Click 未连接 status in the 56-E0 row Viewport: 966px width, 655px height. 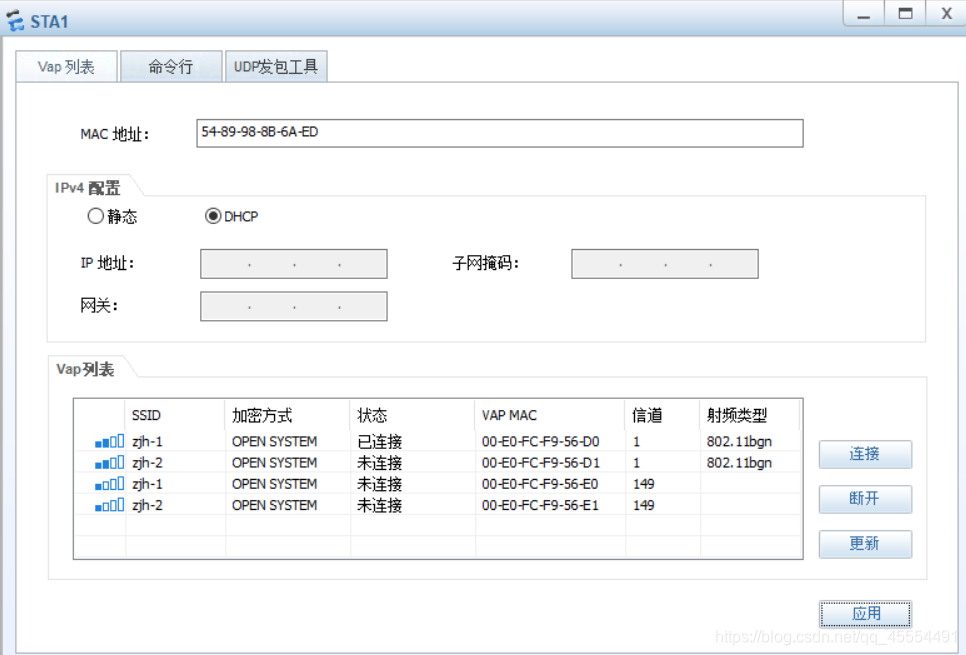tap(380, 484)
